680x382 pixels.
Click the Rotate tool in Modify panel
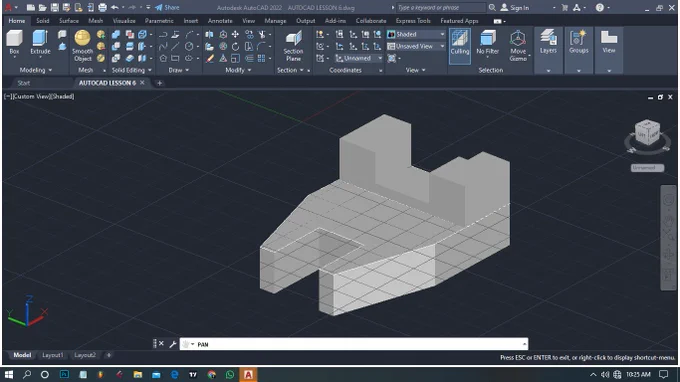pos(235,46)
